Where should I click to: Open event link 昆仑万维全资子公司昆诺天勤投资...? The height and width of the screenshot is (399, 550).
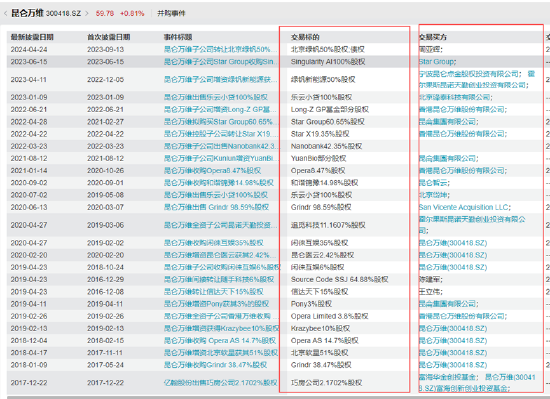pyautogui.click(x=220, y=225)
